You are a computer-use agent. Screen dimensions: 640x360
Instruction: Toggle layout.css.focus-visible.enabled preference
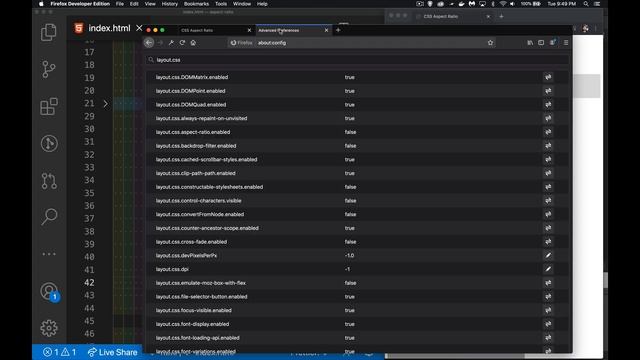coord(548,310)
